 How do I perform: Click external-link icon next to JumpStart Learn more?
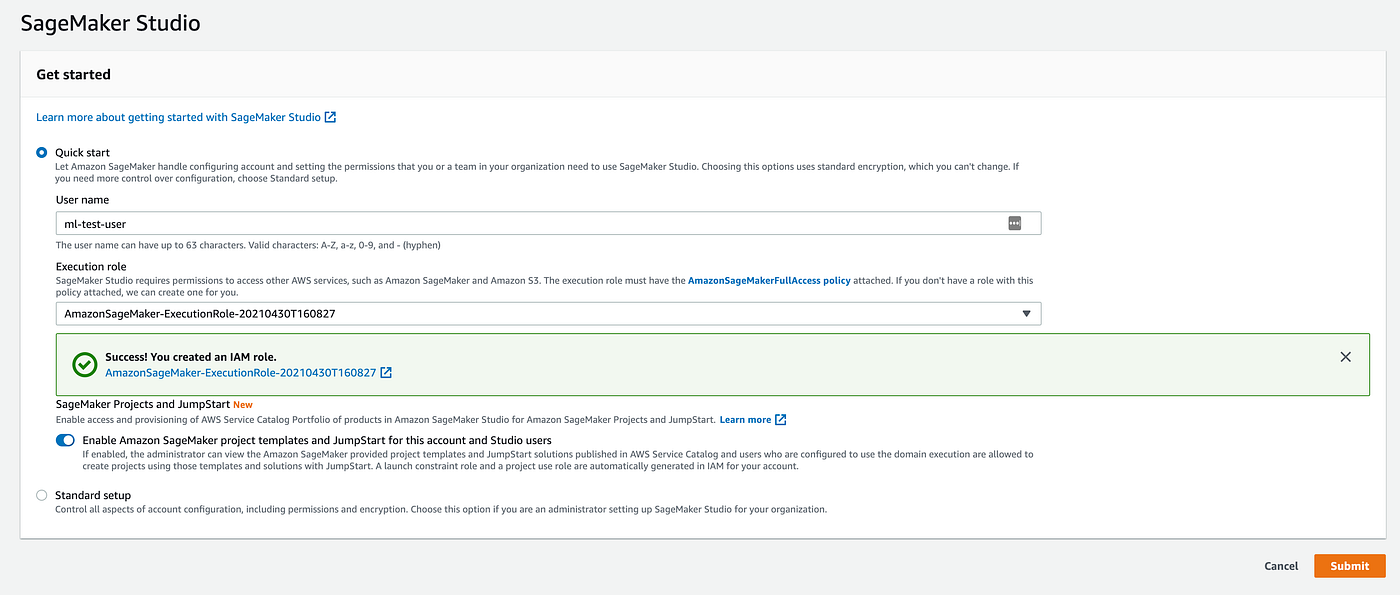click(781, 420)
